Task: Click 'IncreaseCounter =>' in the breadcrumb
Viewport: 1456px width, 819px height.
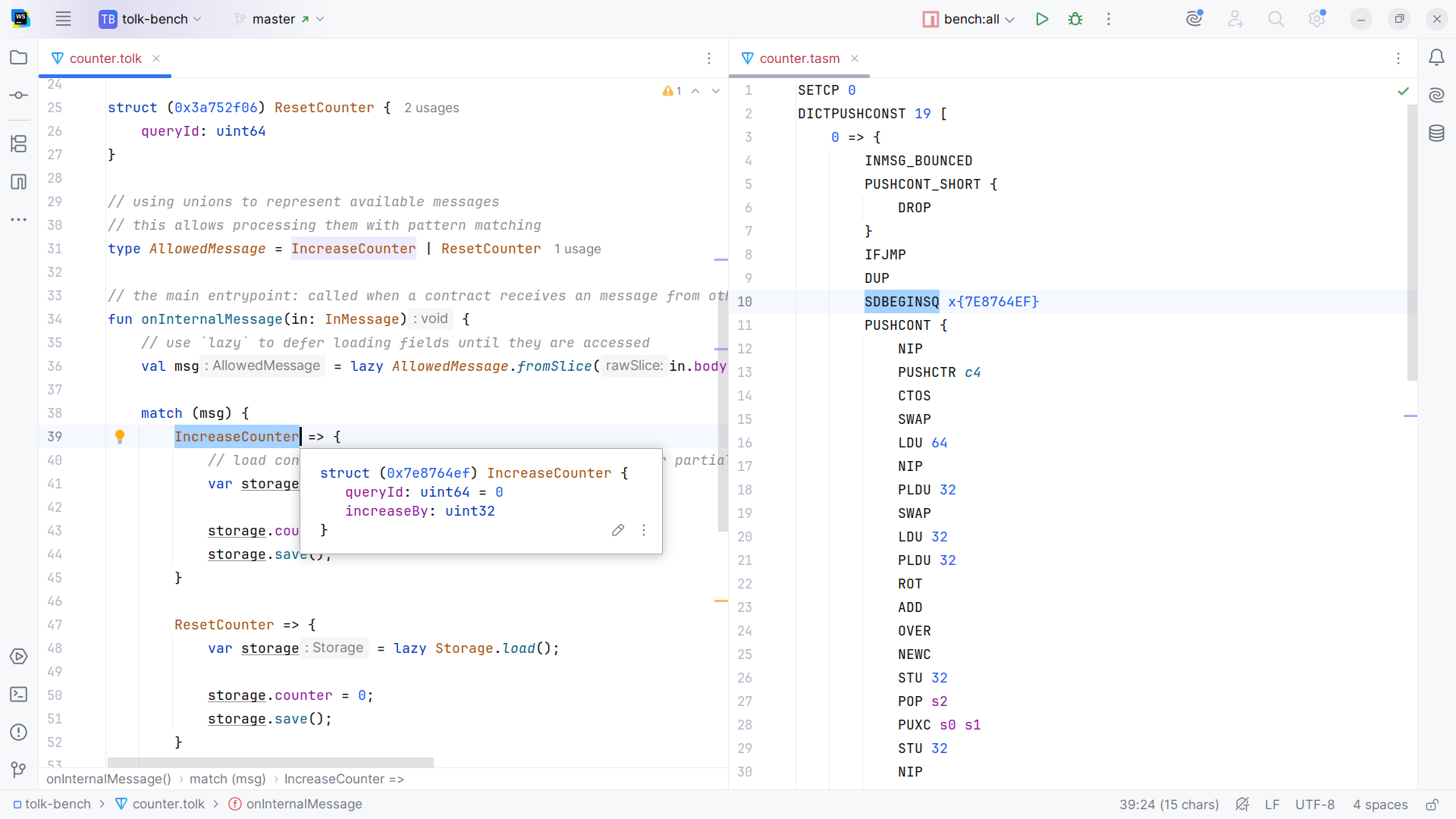Action: point(344,779)
